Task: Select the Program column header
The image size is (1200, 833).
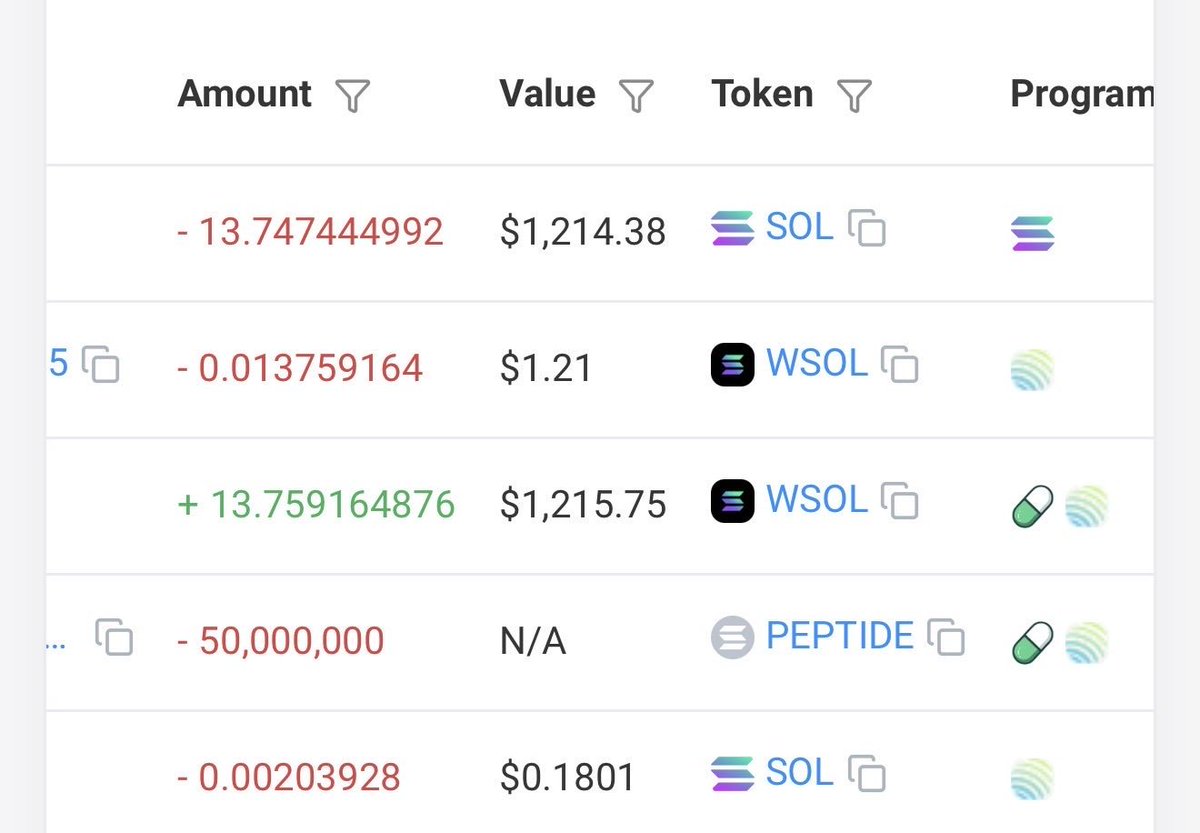Action: point(1081,94)
